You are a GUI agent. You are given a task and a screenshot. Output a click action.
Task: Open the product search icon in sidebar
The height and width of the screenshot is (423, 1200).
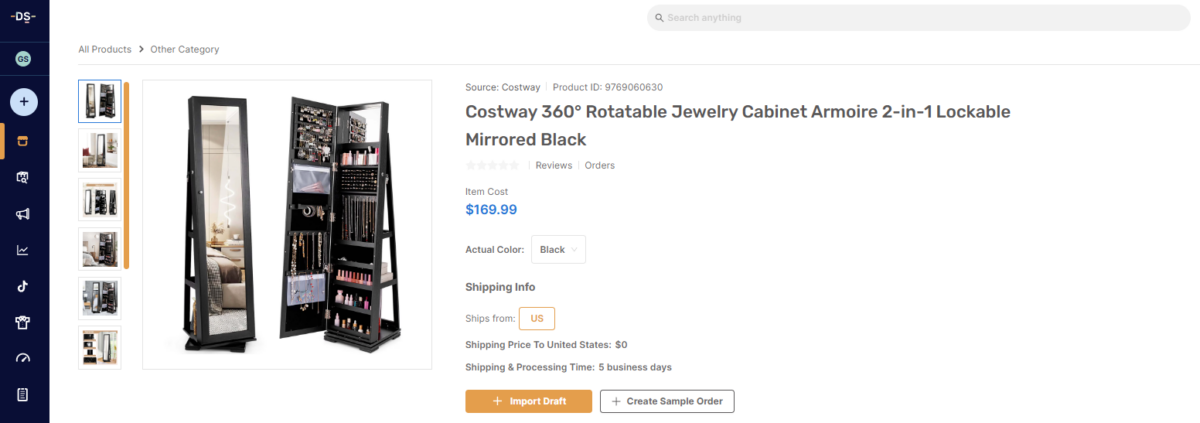tap(23, 178)
